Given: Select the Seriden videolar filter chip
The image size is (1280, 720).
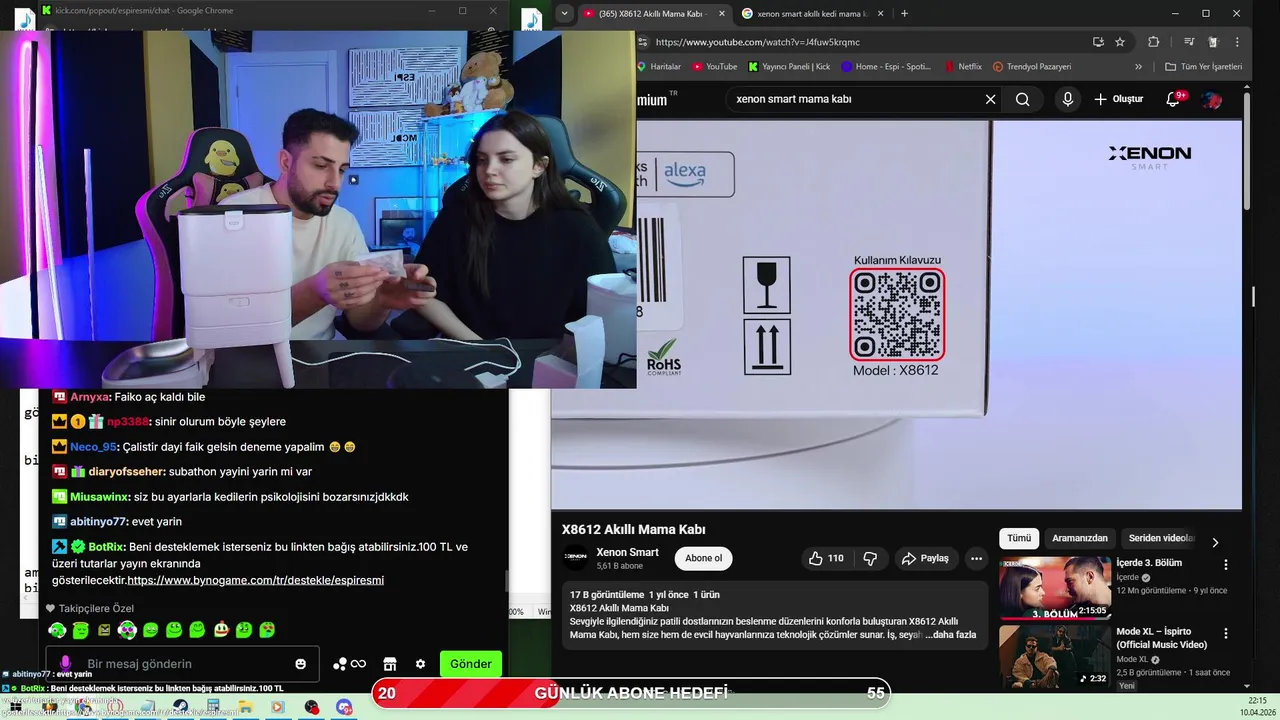Looking at the screenshot, I should click(1160, 538).
